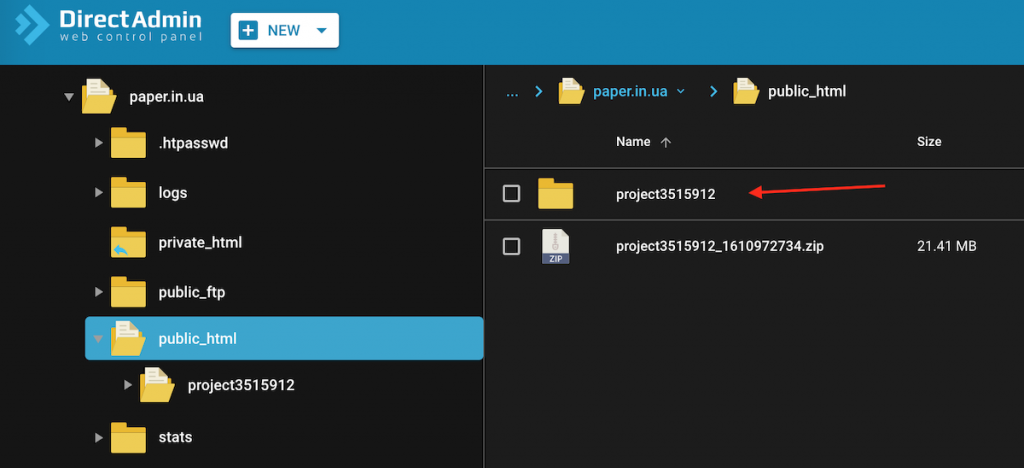The image size is (1024, 468).
Task: Click the project3515912 folder icon in file list
Action: coord(555,194)
